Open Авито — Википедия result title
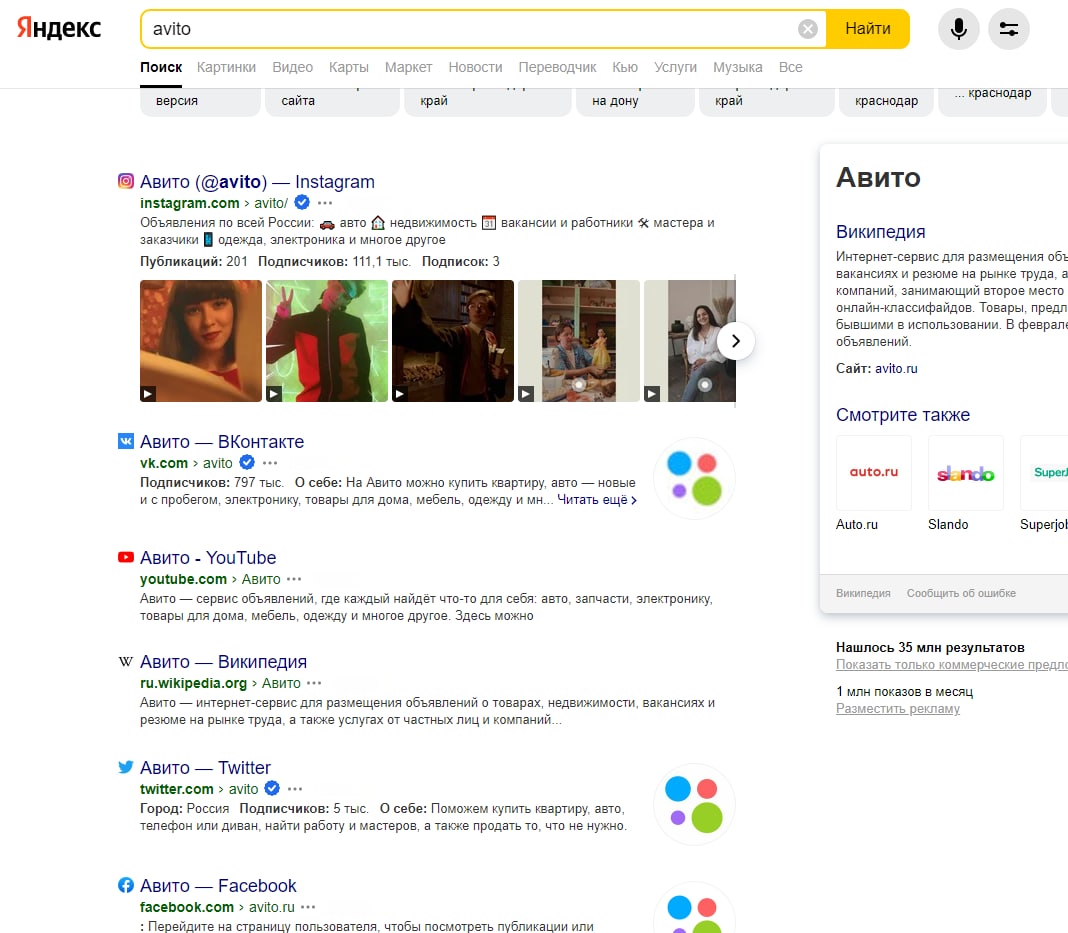1068x933 pixels. click(223, 662)
